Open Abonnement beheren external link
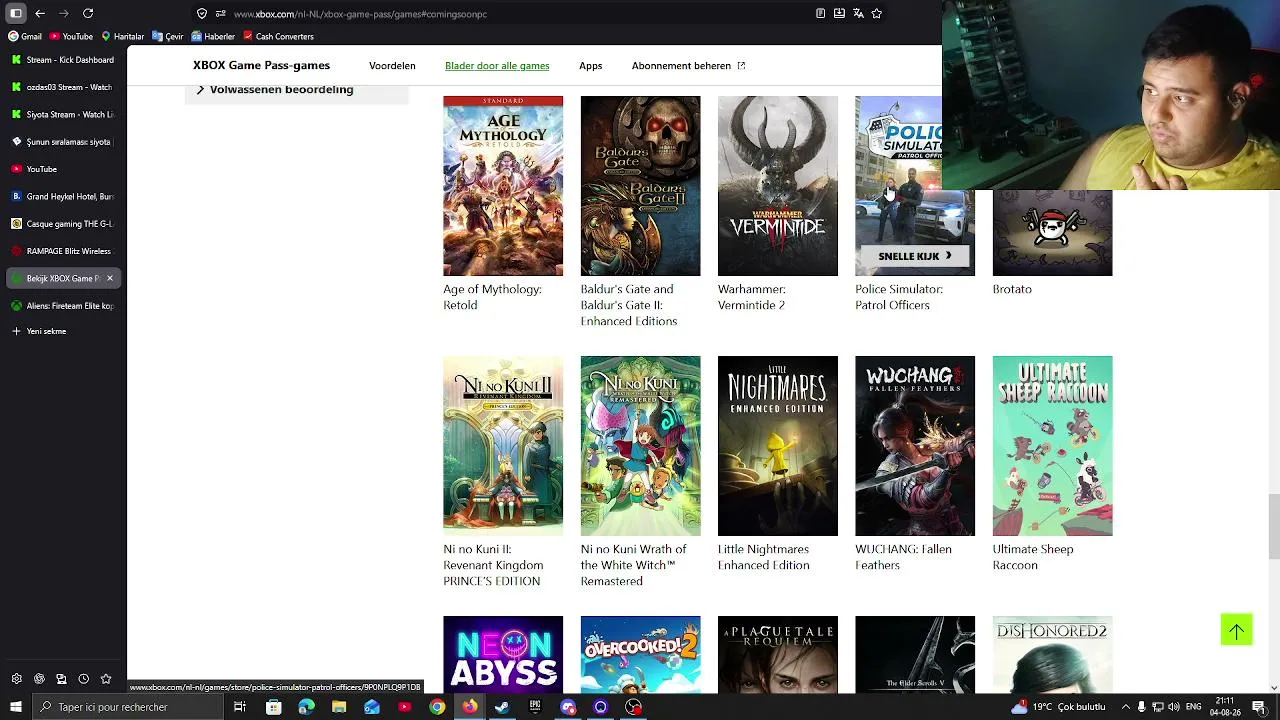1280x720 pixels. [688, 66]
